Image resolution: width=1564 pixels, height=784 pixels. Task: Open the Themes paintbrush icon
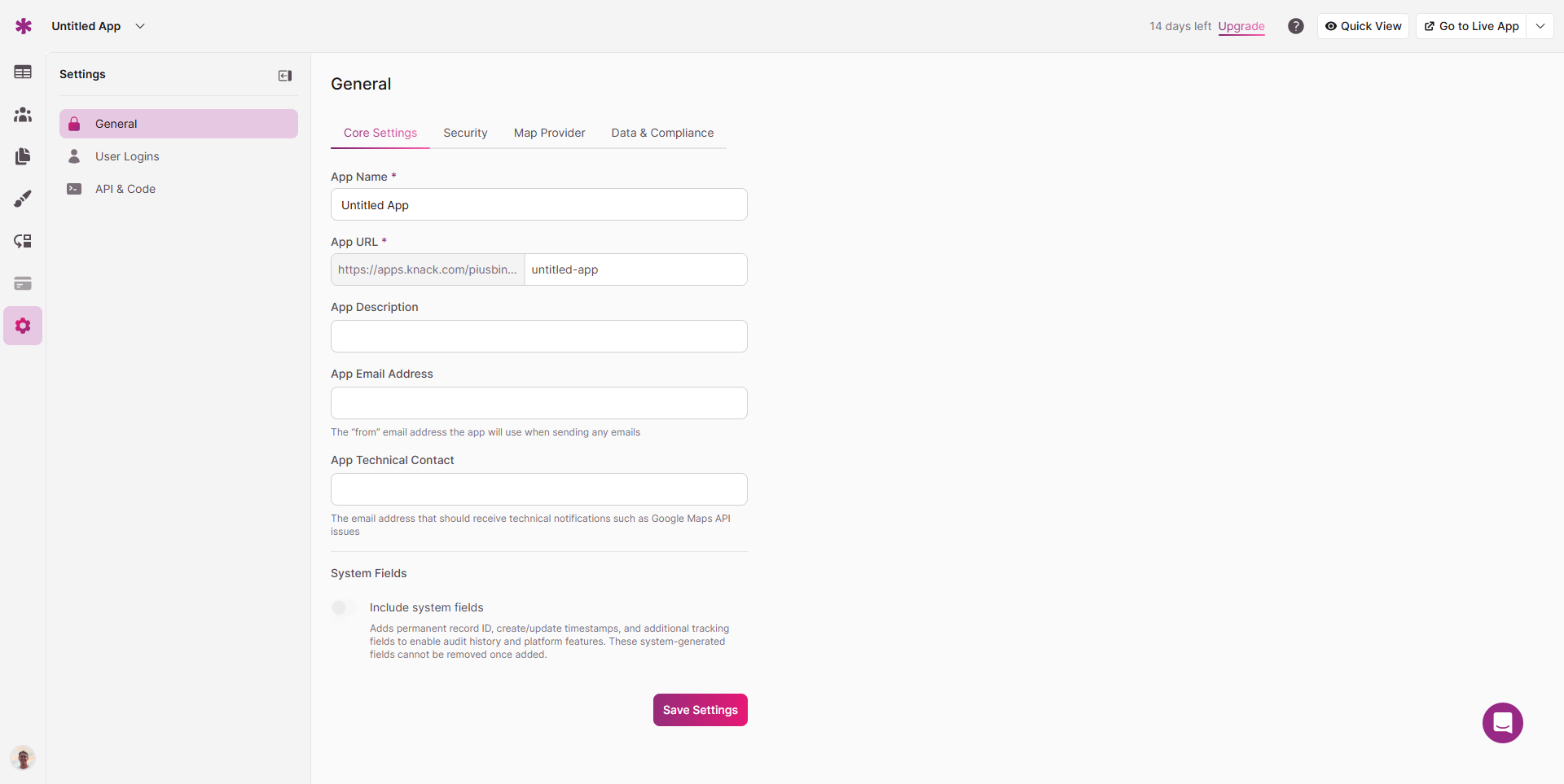23,199
